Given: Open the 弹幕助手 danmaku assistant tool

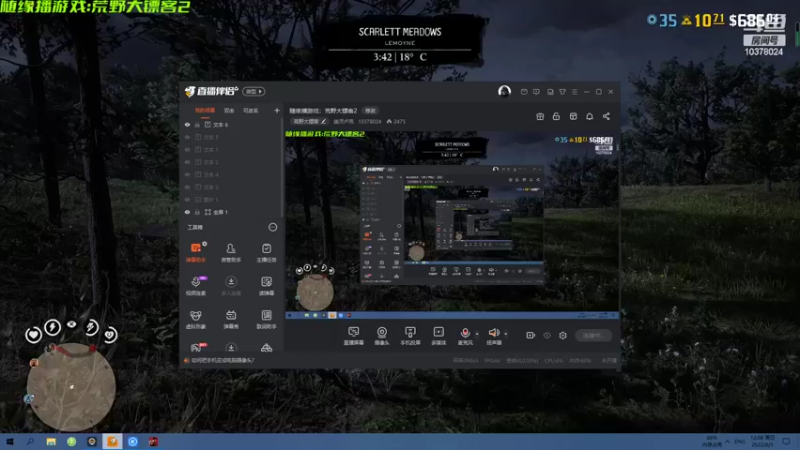Looking at the screenshot, I should pyautogui.click(x=195, y=252).
